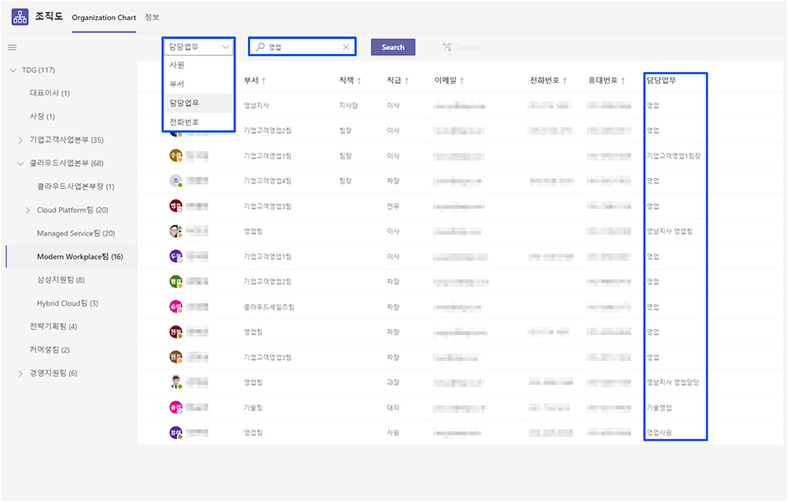The height and width of the screenshot is (502, 788).
Task: Sort by 직책 using its arrow
Action: (359, 80)
